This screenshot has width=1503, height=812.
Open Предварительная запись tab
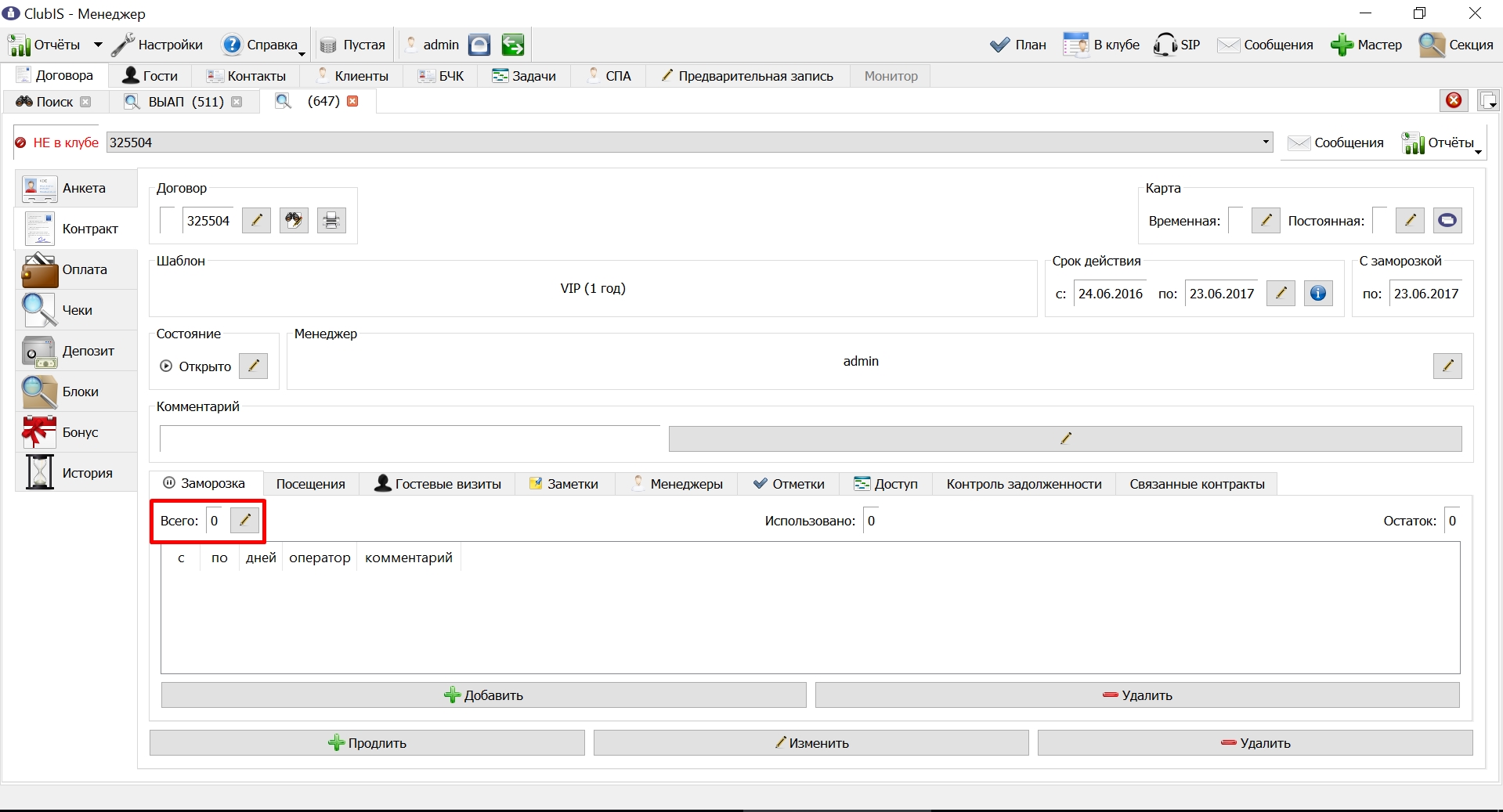tap(747, 76)
